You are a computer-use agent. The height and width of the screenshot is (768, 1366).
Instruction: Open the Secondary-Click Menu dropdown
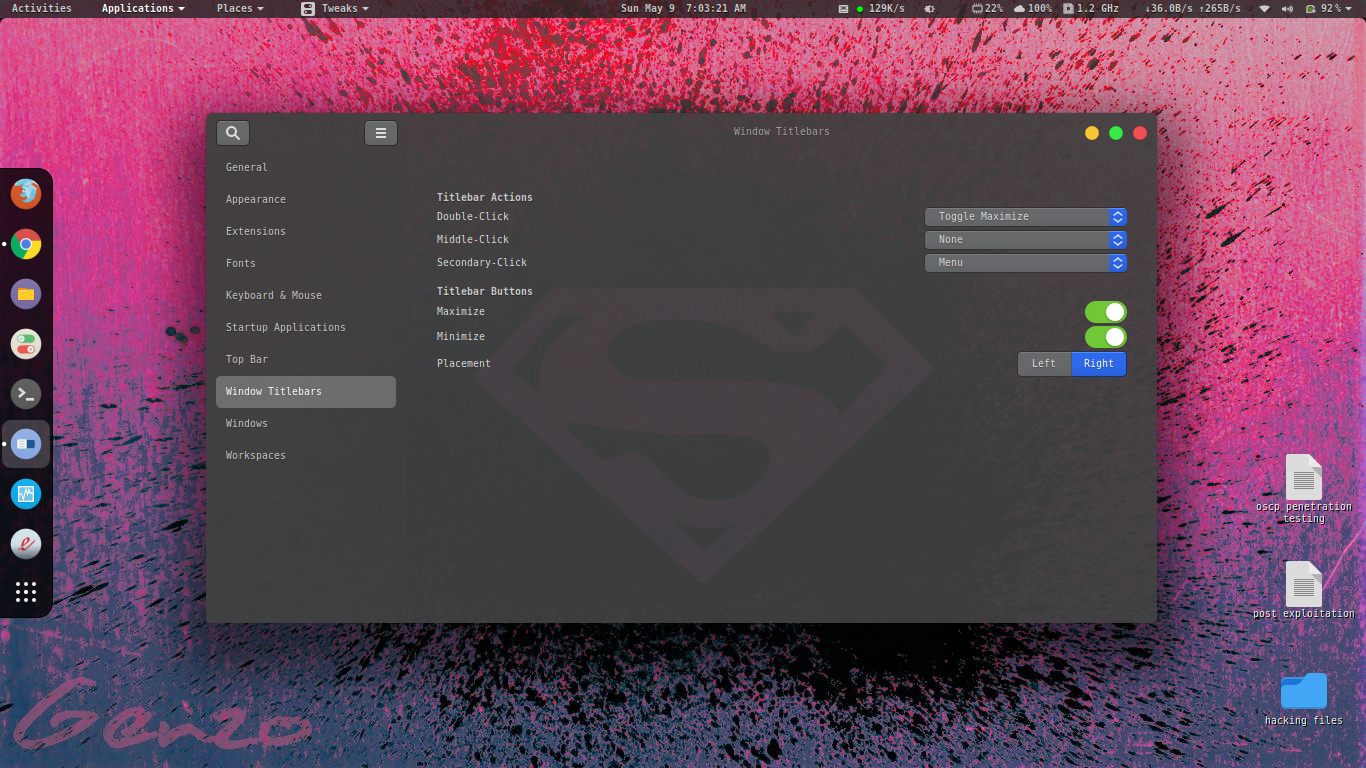click(1025, 263)
